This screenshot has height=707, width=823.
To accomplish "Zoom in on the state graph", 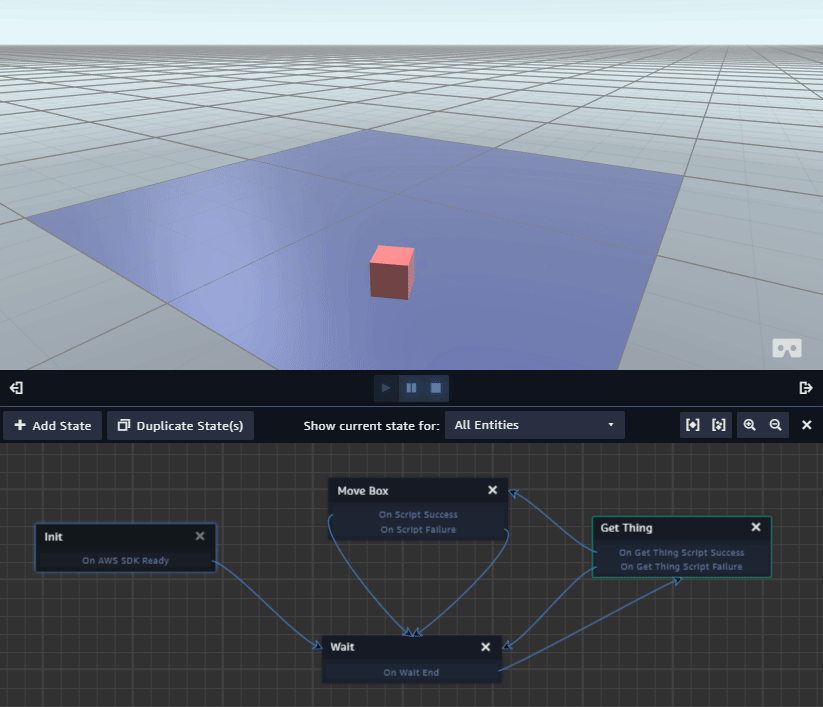I will 750,425.
